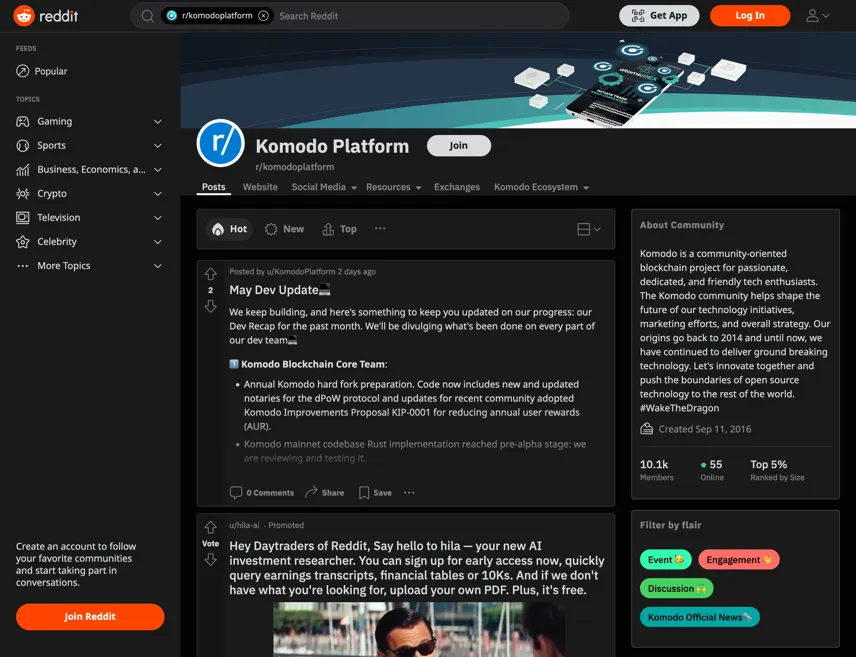
Task: Open the Popular feed icon
Action: pyautogui.click(x=22, y=71)
